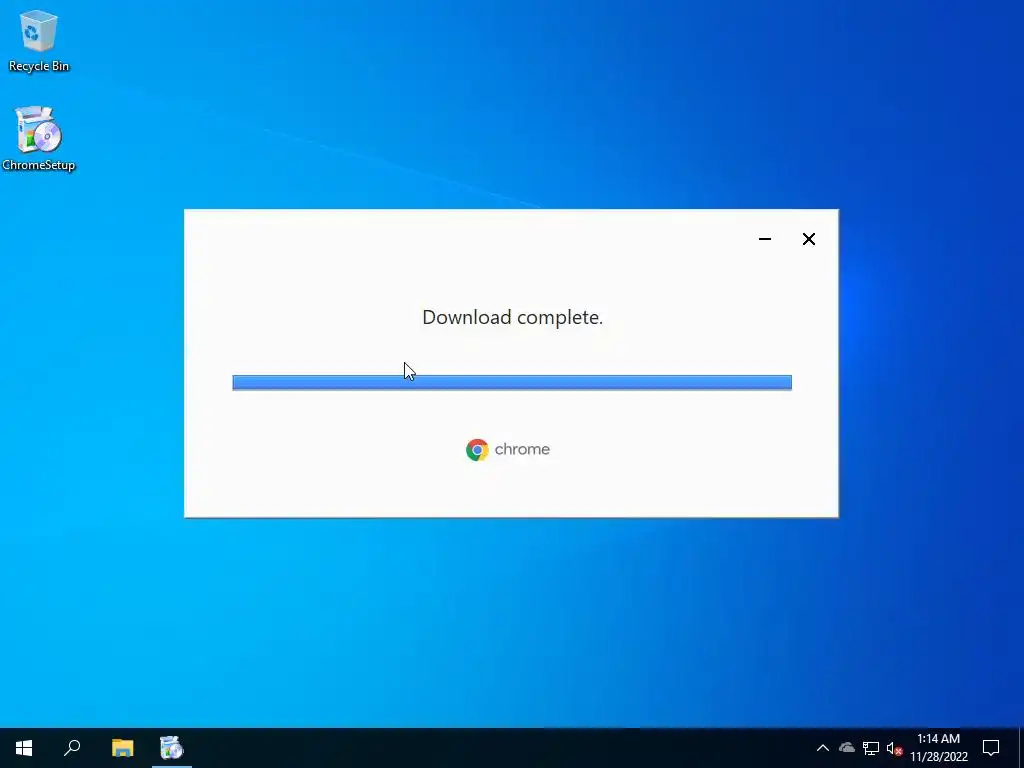
Task: Click the Chrome logo in installer
Action: coord(477,450)
